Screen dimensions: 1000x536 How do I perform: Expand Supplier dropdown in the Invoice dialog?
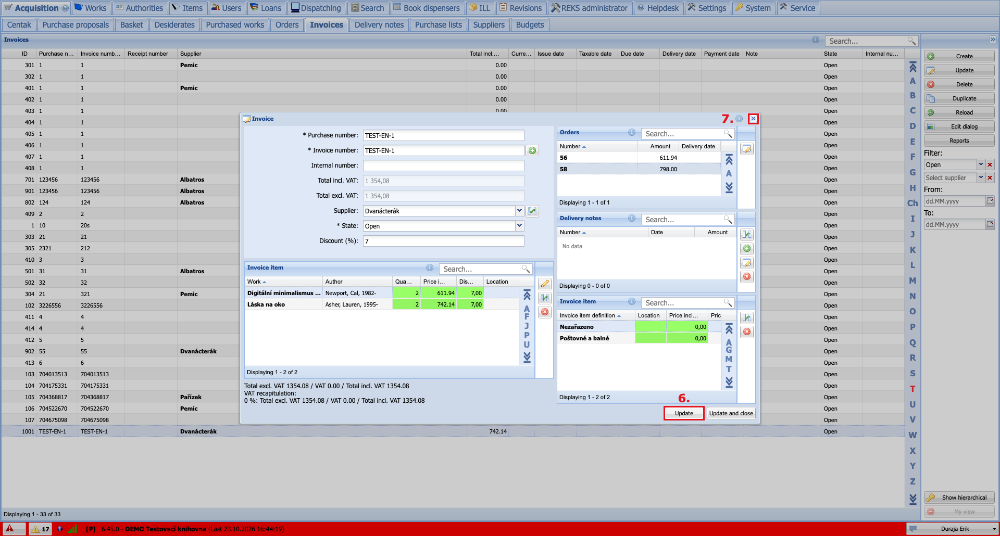519,210
